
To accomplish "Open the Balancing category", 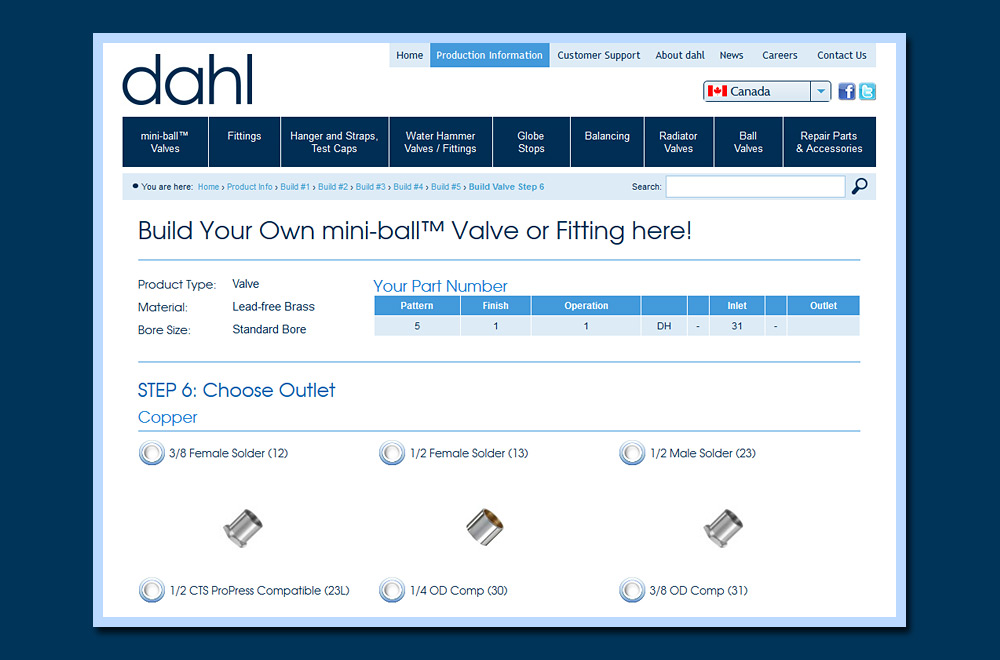I will click(607, 142).
